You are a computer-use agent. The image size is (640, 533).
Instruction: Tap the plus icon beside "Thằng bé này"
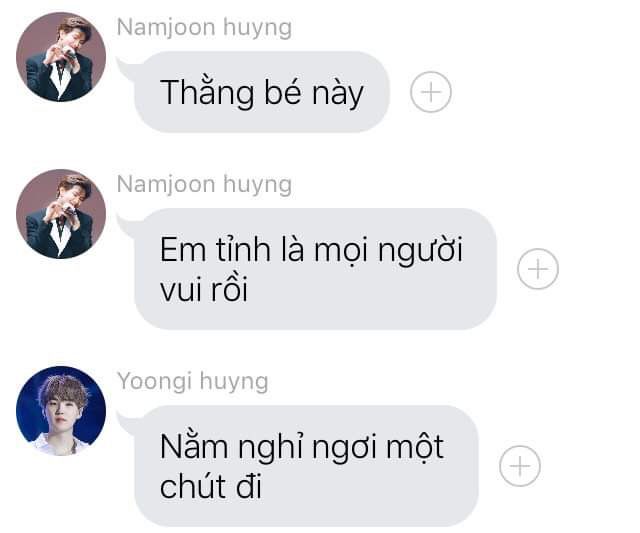coord(431,92)
